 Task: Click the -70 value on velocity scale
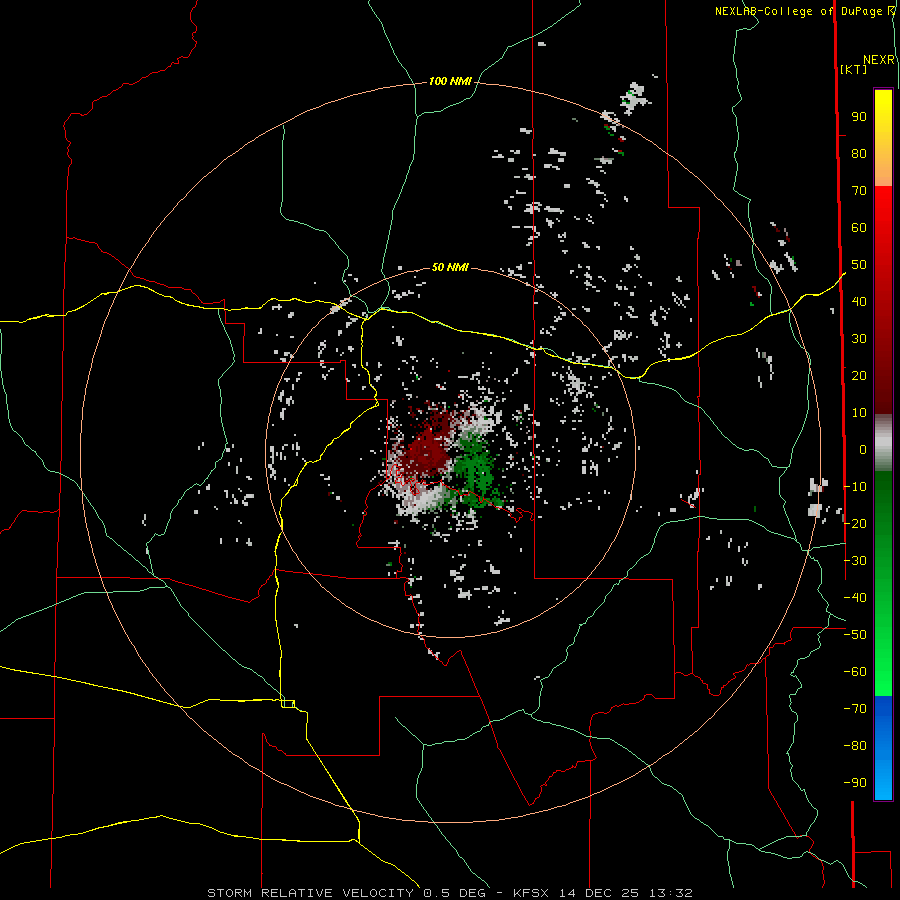tap(855, 709)
